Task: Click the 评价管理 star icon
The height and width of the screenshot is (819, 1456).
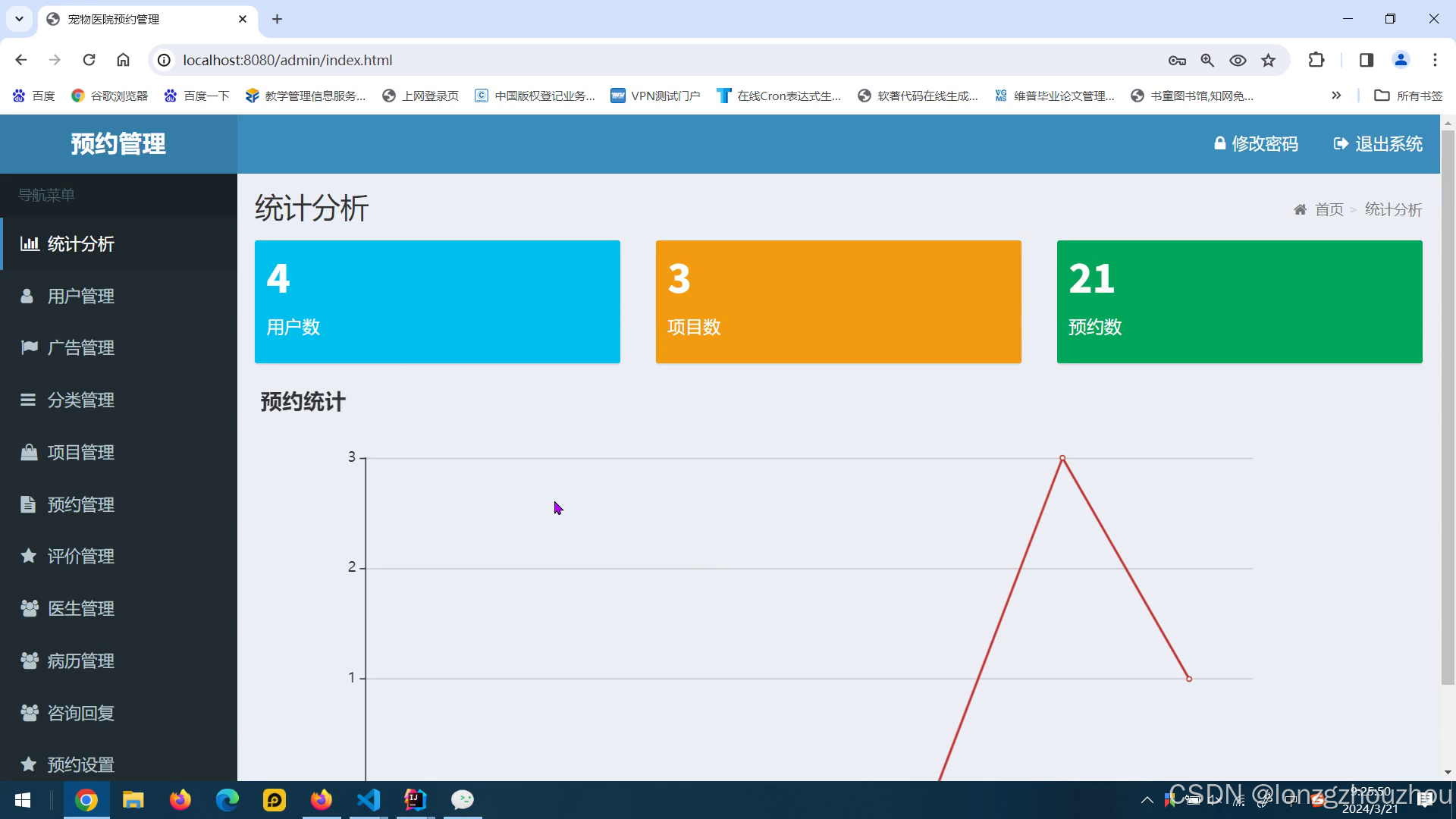Action: [29, 557]
